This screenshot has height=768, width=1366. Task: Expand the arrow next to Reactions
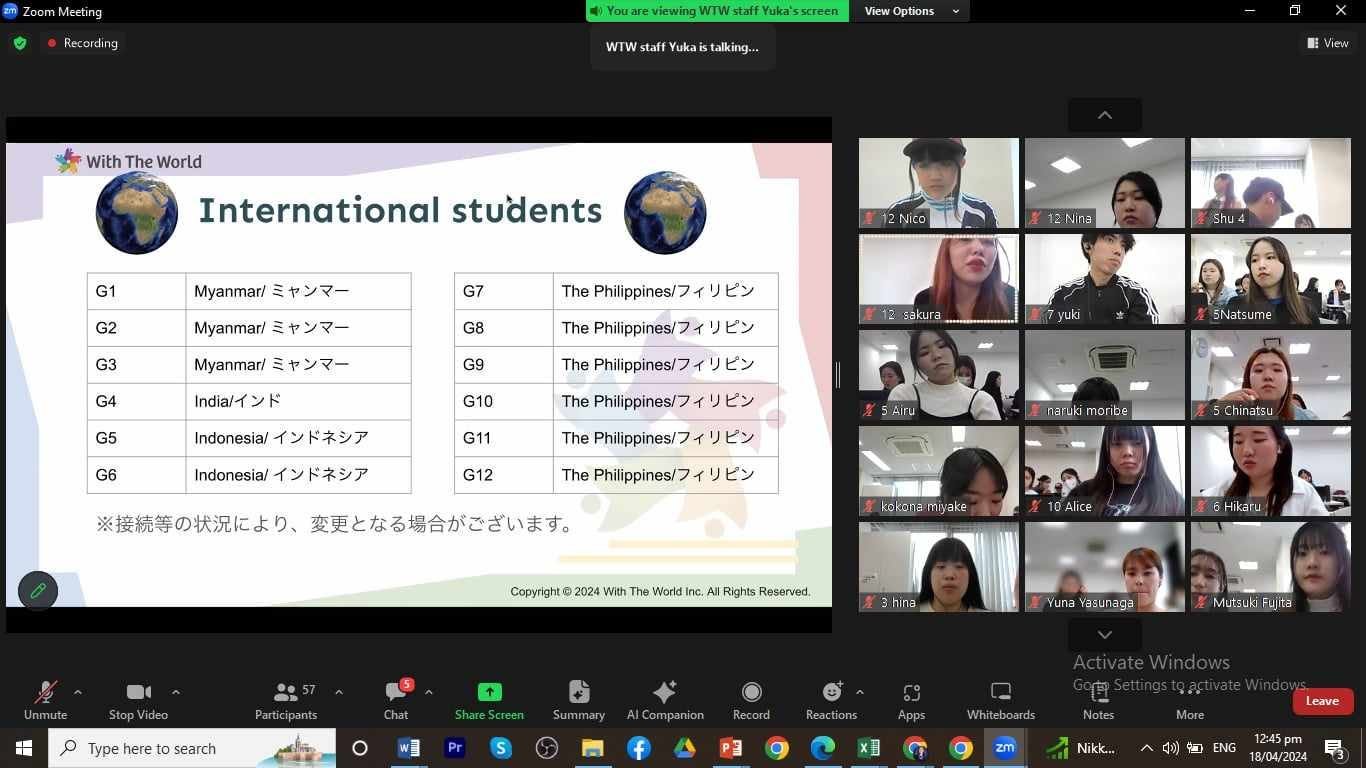[860, 692]
